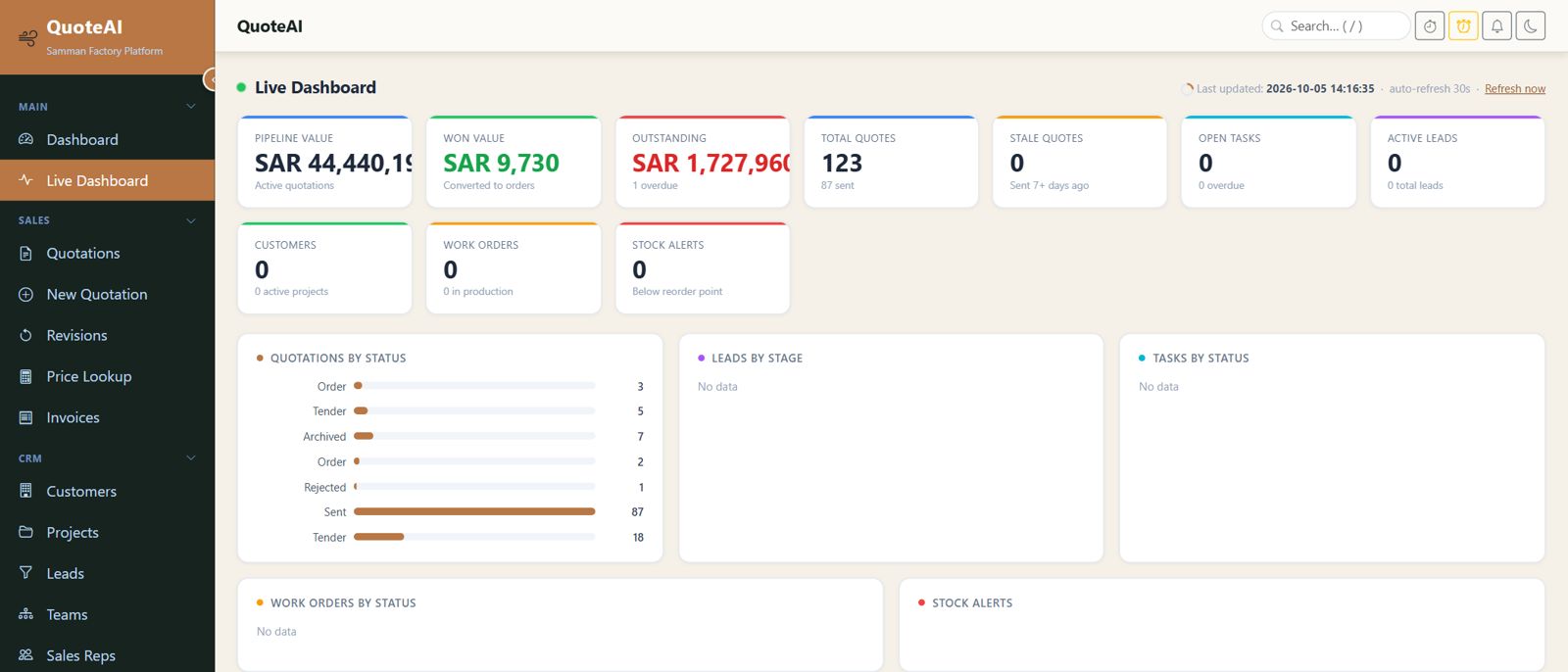This screenshot has height=672, width=1568.
Task: Toggle dark mode with the moon button
Action: click(x=1531, y=26)
